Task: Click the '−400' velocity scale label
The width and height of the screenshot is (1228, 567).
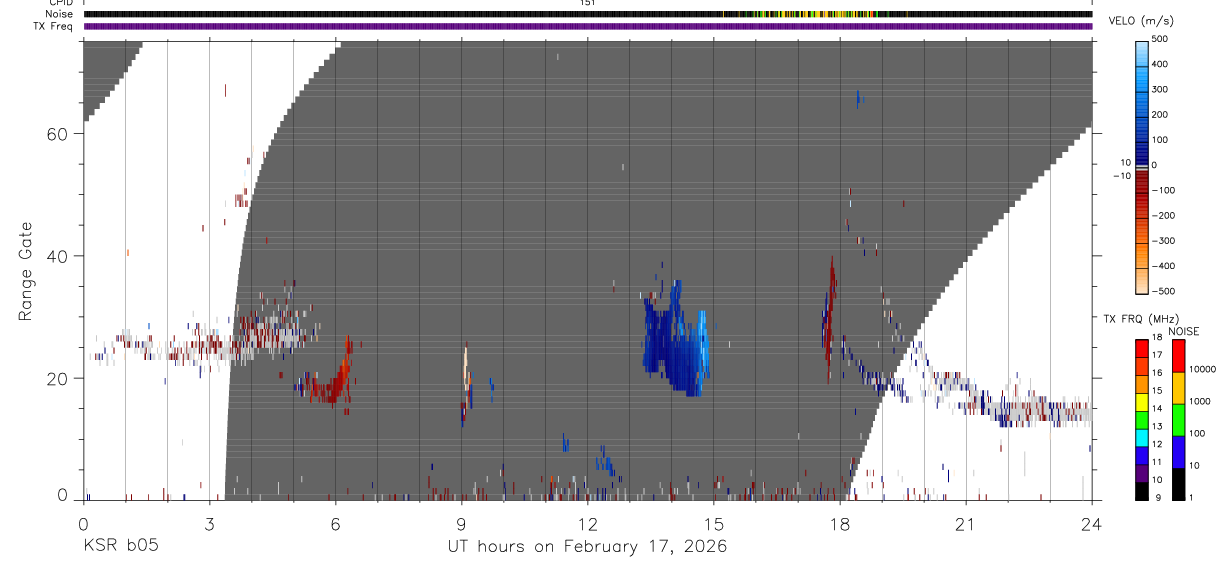Action: click(1161, 266)
